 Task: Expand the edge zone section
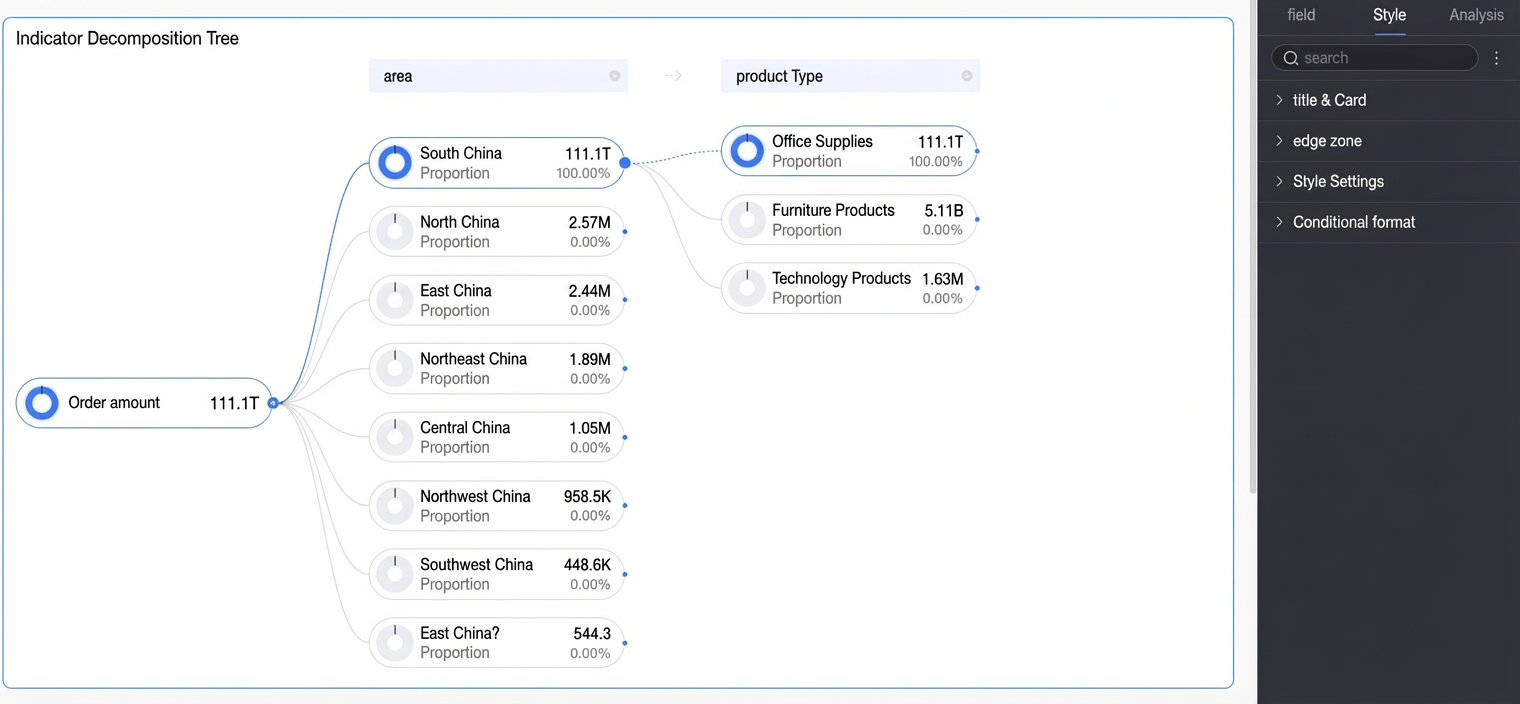pyautogui.click(x=1388, y=141)
